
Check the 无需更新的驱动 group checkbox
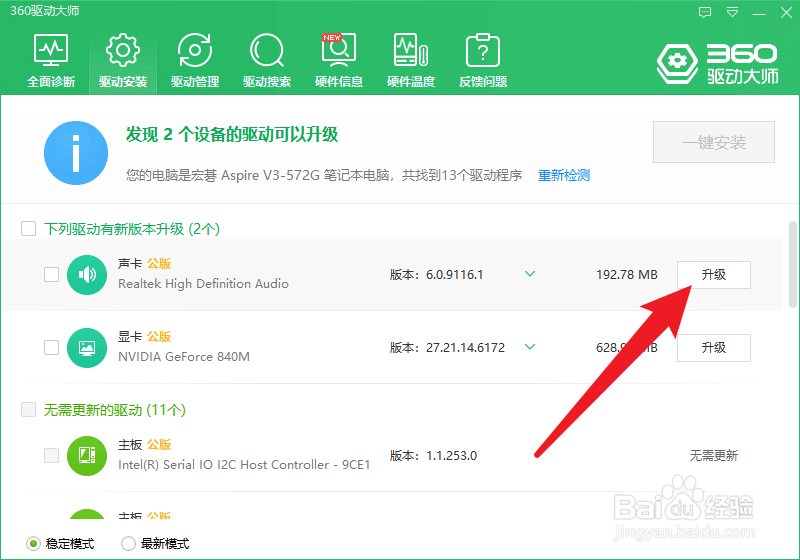click(29, 410)
